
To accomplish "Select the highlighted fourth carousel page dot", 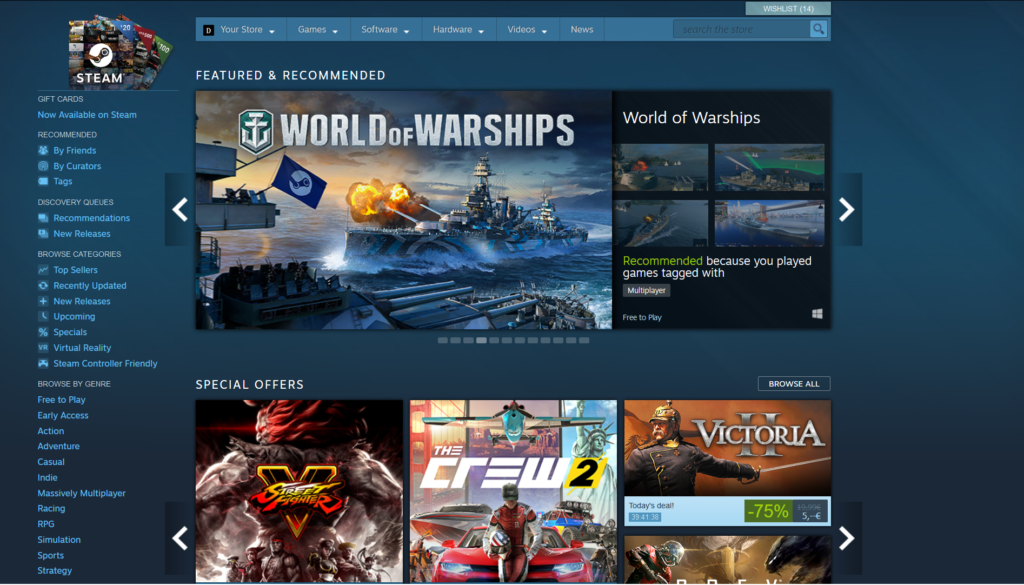I will [481, 340].
